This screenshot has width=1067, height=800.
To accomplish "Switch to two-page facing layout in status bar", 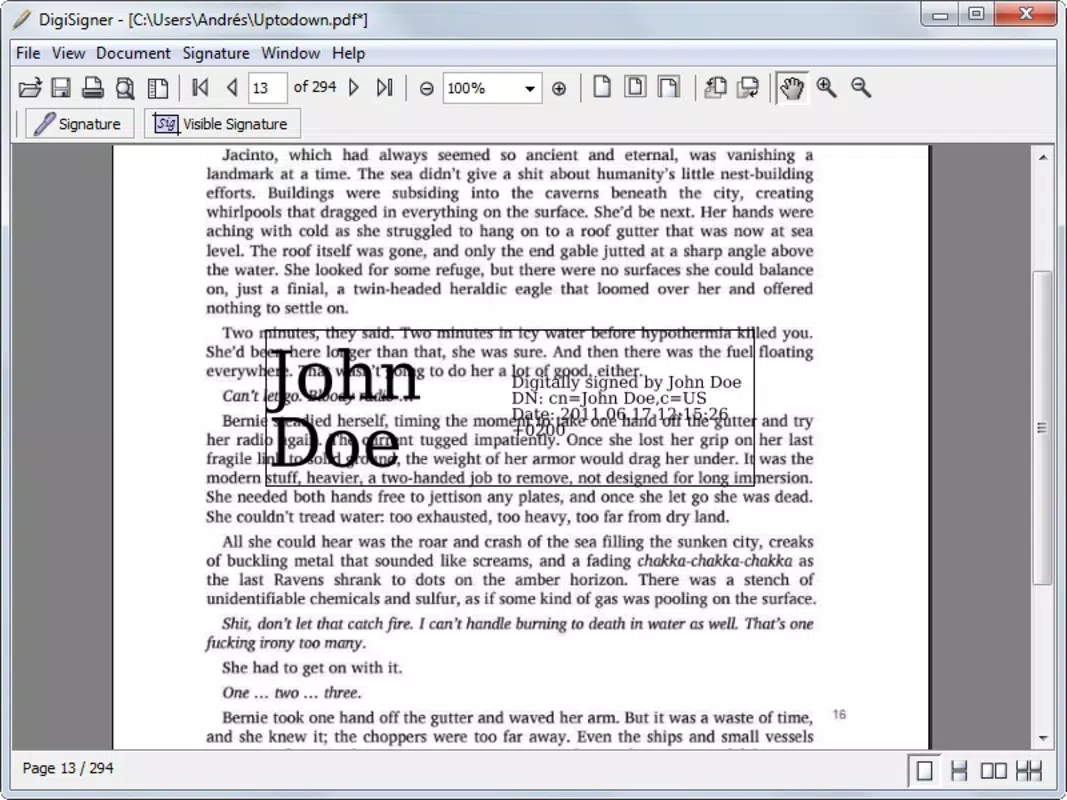I will (x=994, y=771).
